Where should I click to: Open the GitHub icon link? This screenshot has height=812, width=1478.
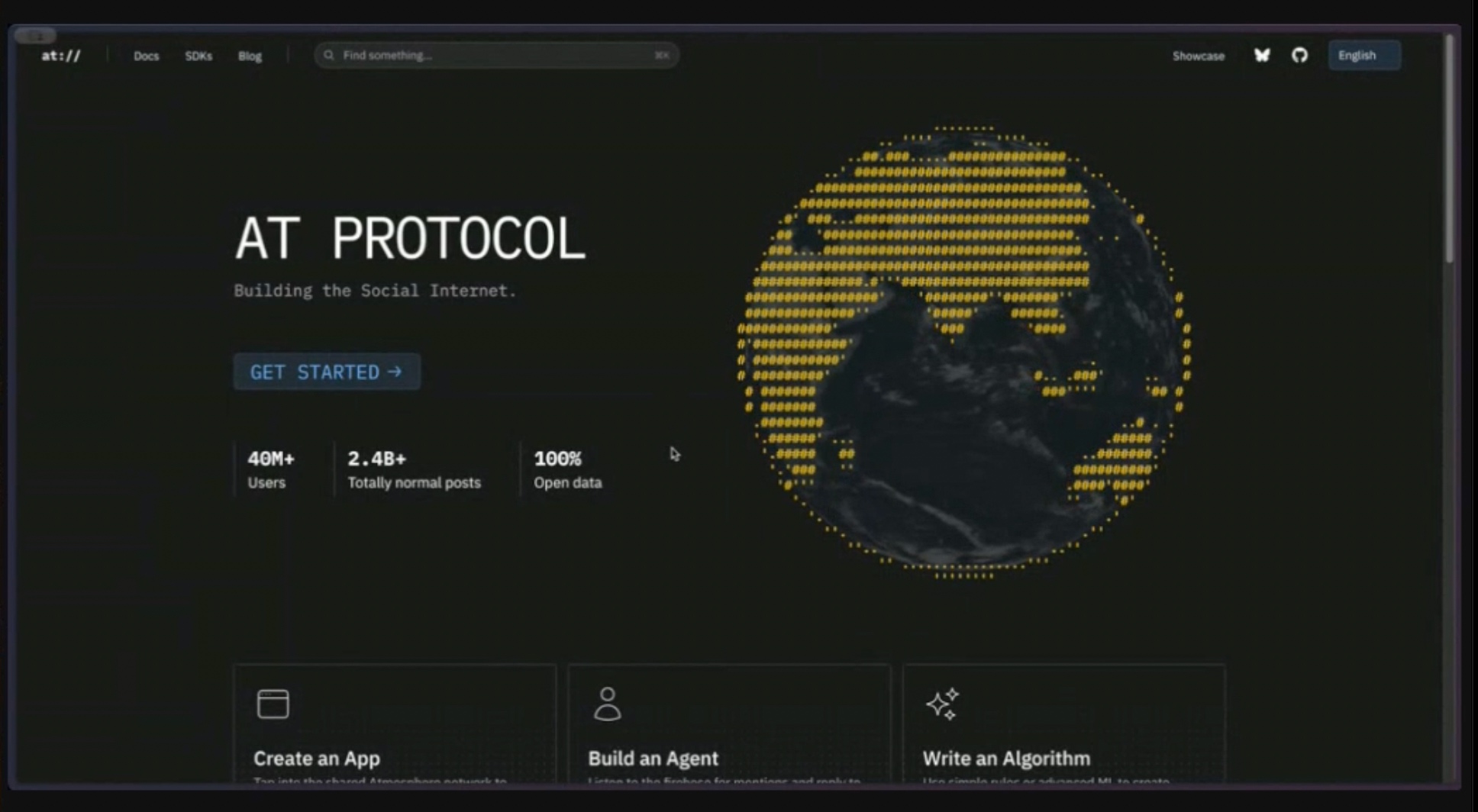tap(1299, 56)
